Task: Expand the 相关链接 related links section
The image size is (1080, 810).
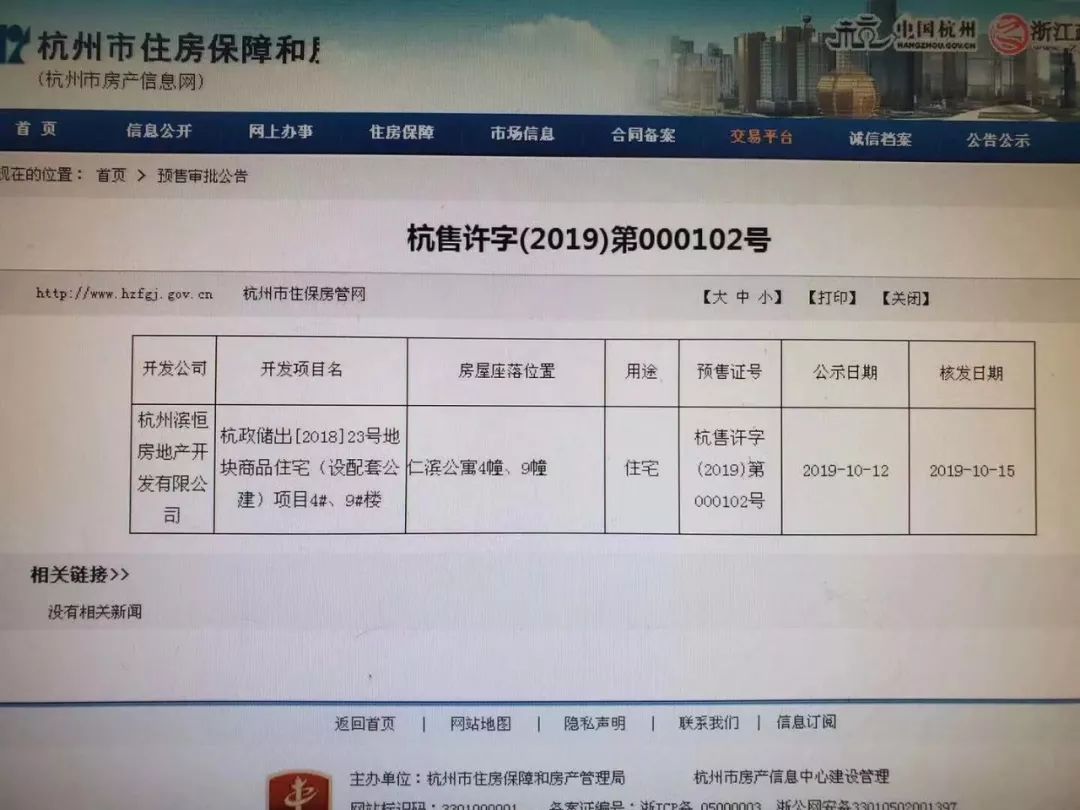Action: 75,576
